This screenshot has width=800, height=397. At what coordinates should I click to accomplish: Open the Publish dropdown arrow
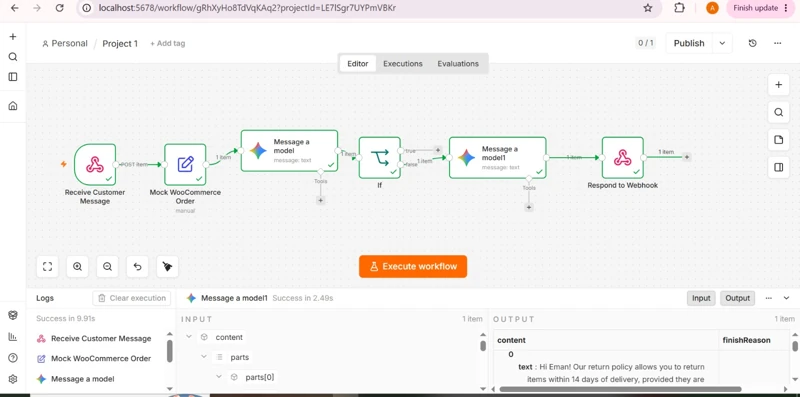point(722,43)
